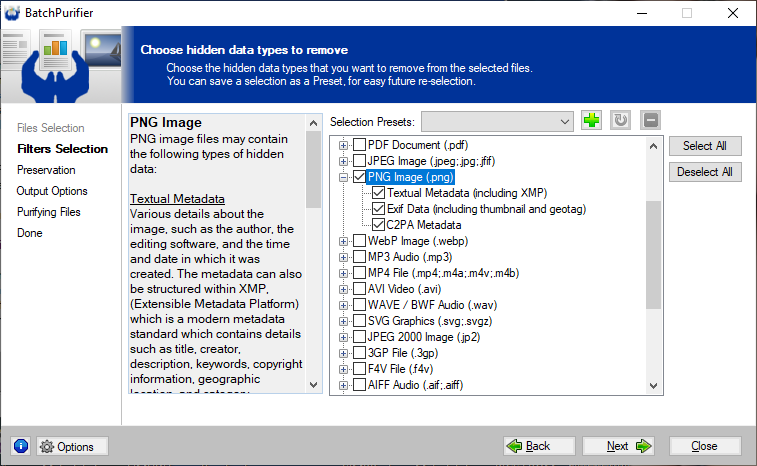The image size is (757, 466).
Task: Expand the MP4 File tree node
Action: 343,273
